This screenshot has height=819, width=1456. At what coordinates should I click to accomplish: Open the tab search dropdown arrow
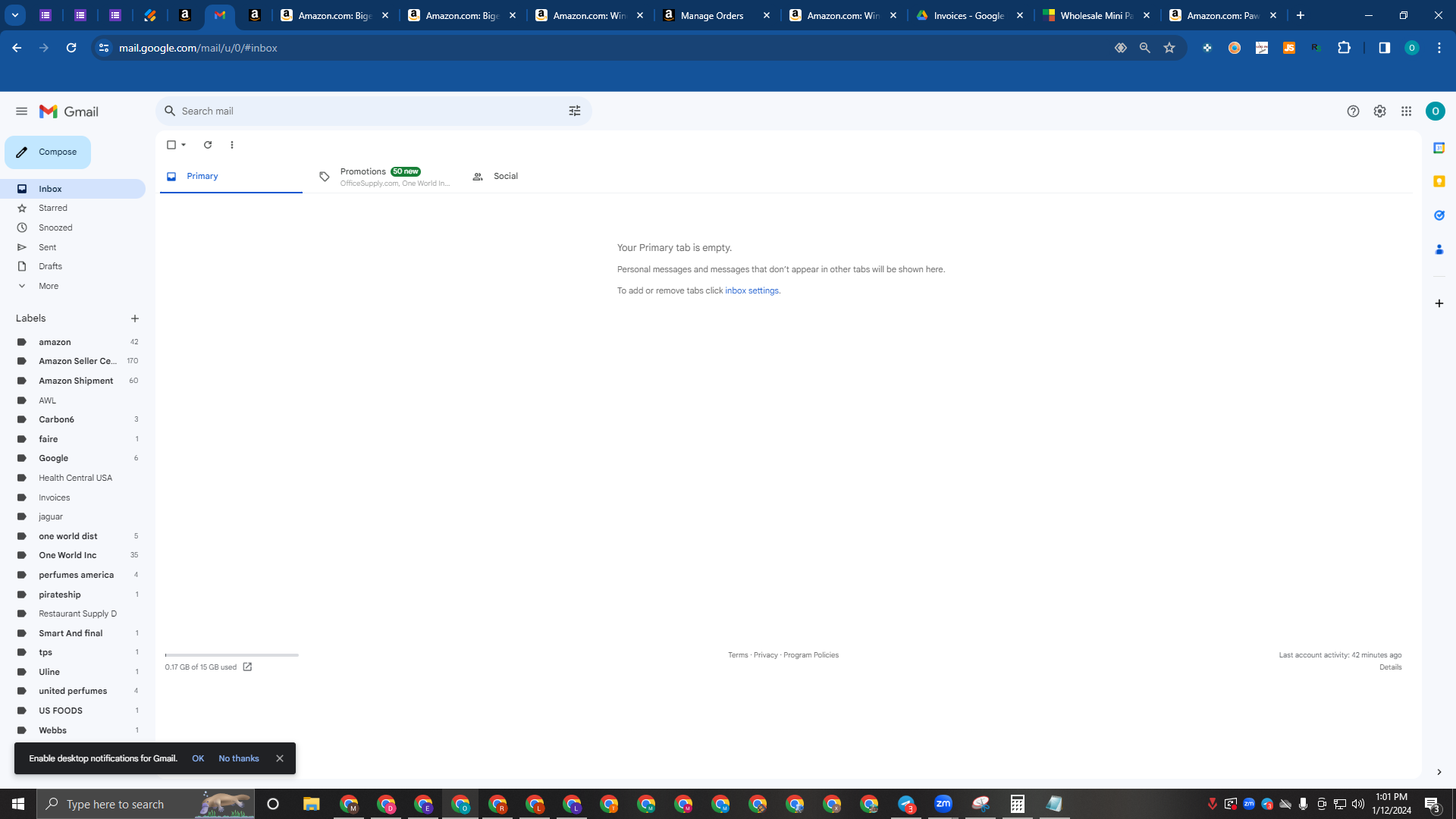pyautogui.click(x=15, y=15)
